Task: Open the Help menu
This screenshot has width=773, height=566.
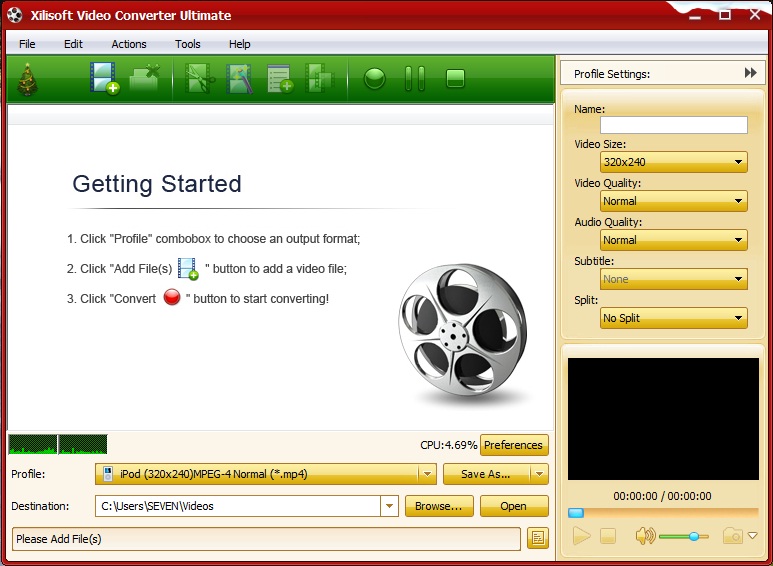Action: [x=240, y=44]
